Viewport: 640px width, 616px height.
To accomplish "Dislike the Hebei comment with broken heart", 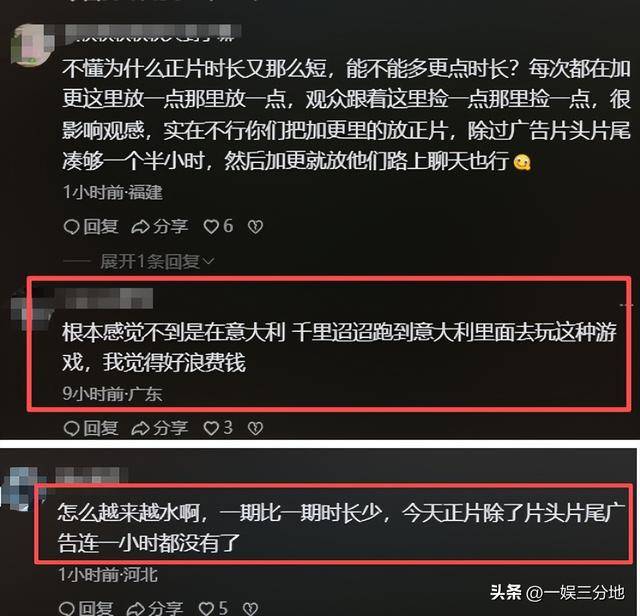I will tap(251, 609).
